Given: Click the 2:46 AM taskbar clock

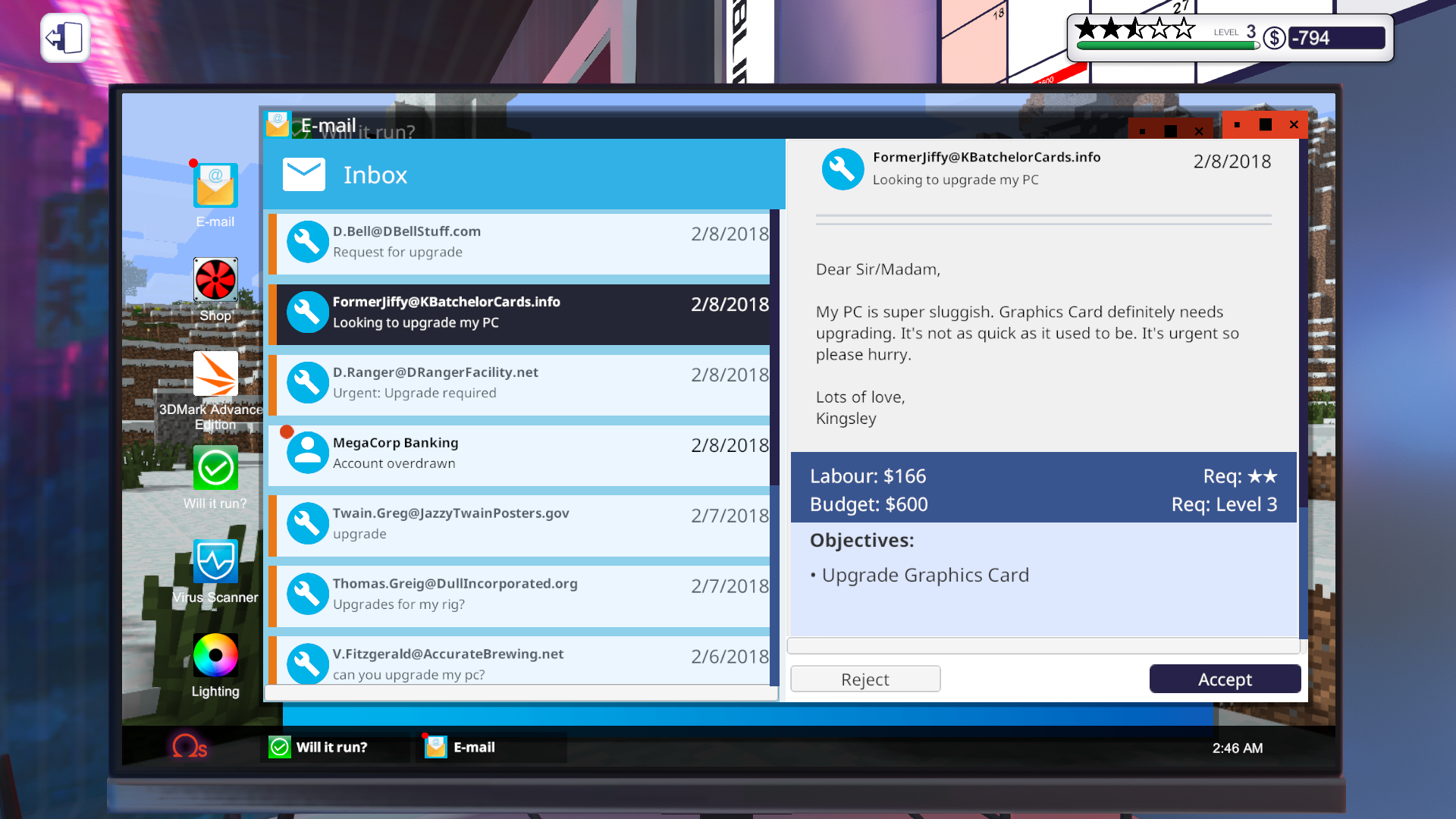Looking at the screenshot, I should pyautogui.click(x=1238, y=748).
